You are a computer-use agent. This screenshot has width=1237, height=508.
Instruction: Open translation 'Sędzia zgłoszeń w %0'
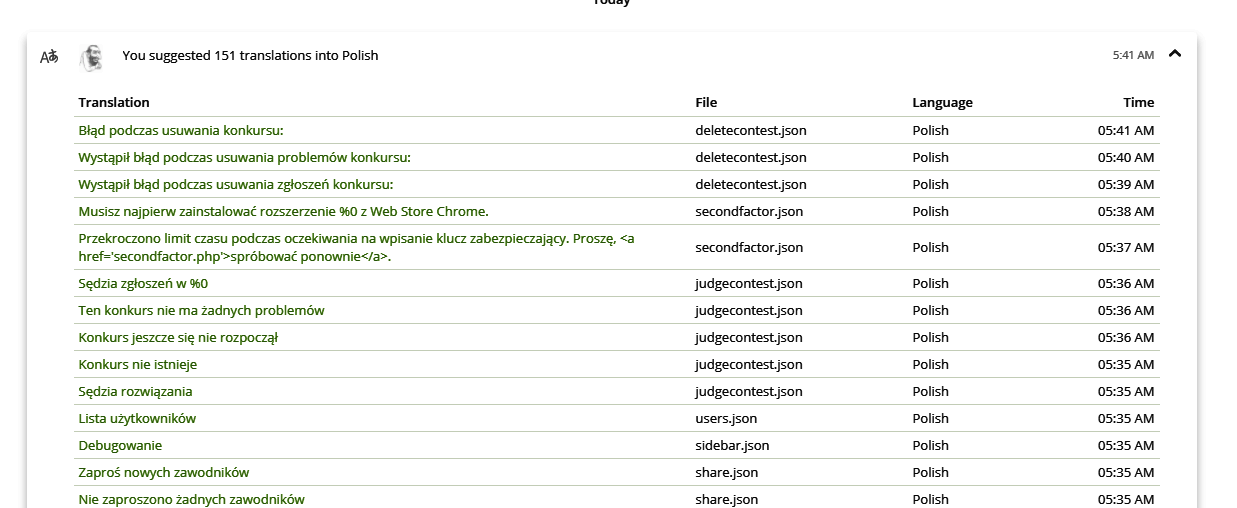pyautogui.click(x=143, y=283)
